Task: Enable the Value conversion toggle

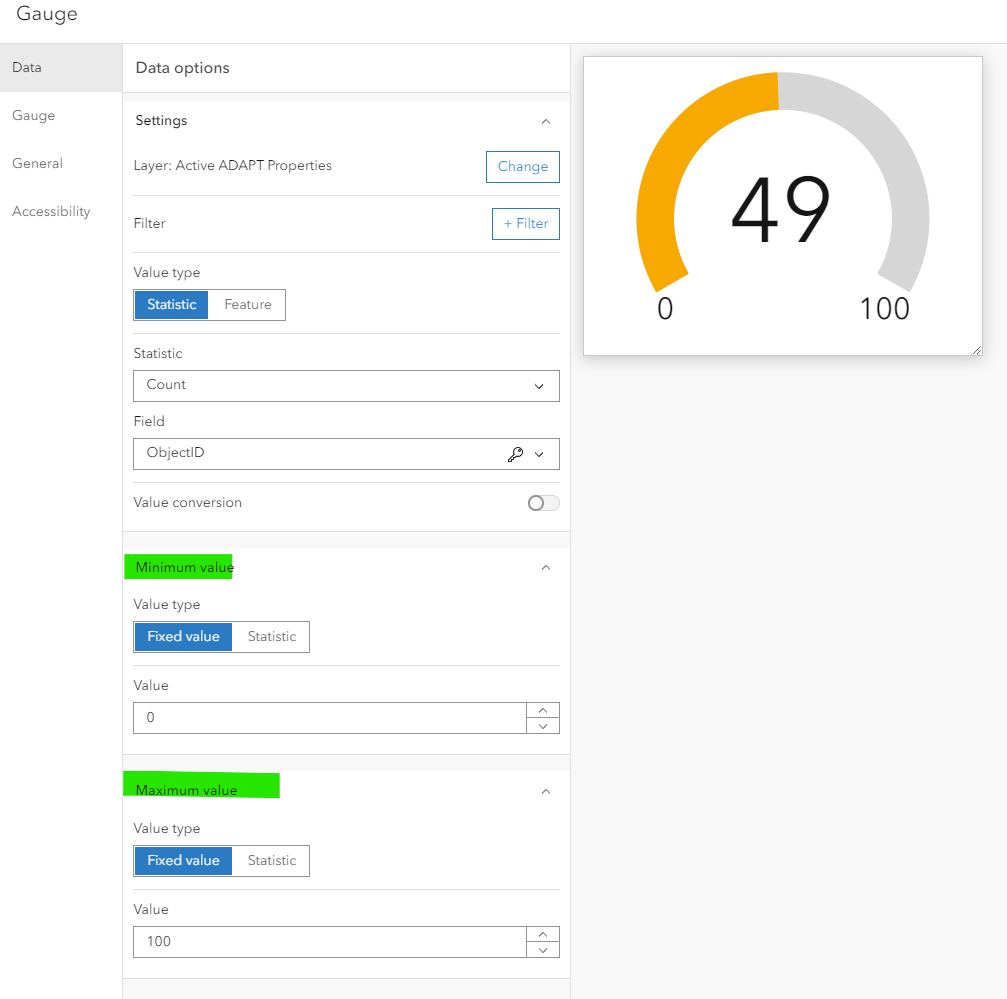Action: [542, 503]
